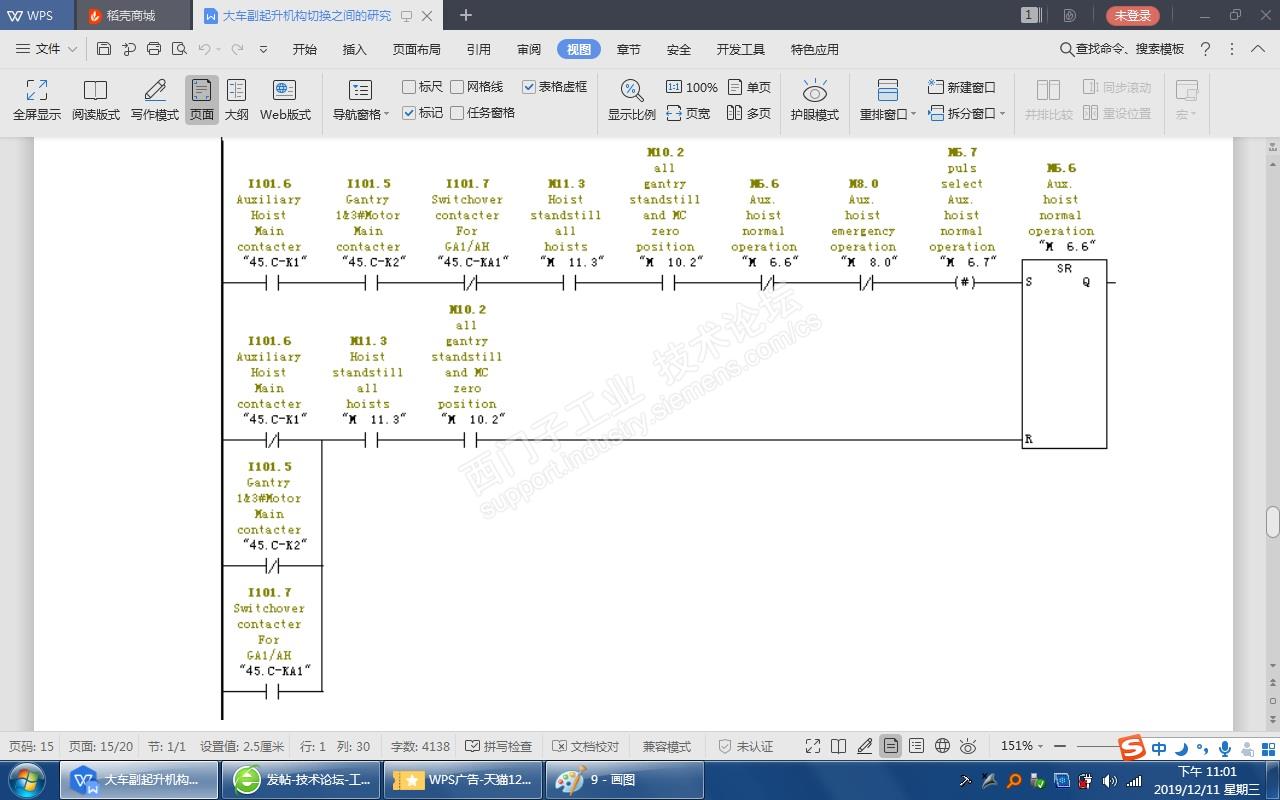This screenshot has height=800, width=1280.
Task: Toggle Sogou IME Chinese/English mode (中)
Action: (1159, 749)
